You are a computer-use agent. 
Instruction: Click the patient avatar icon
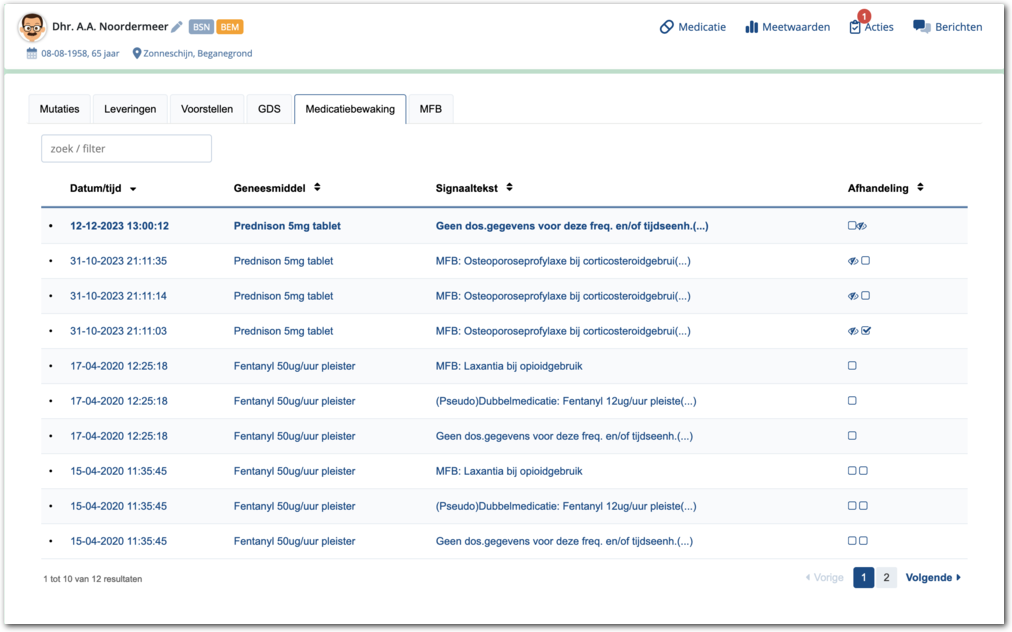coord(33,28)
